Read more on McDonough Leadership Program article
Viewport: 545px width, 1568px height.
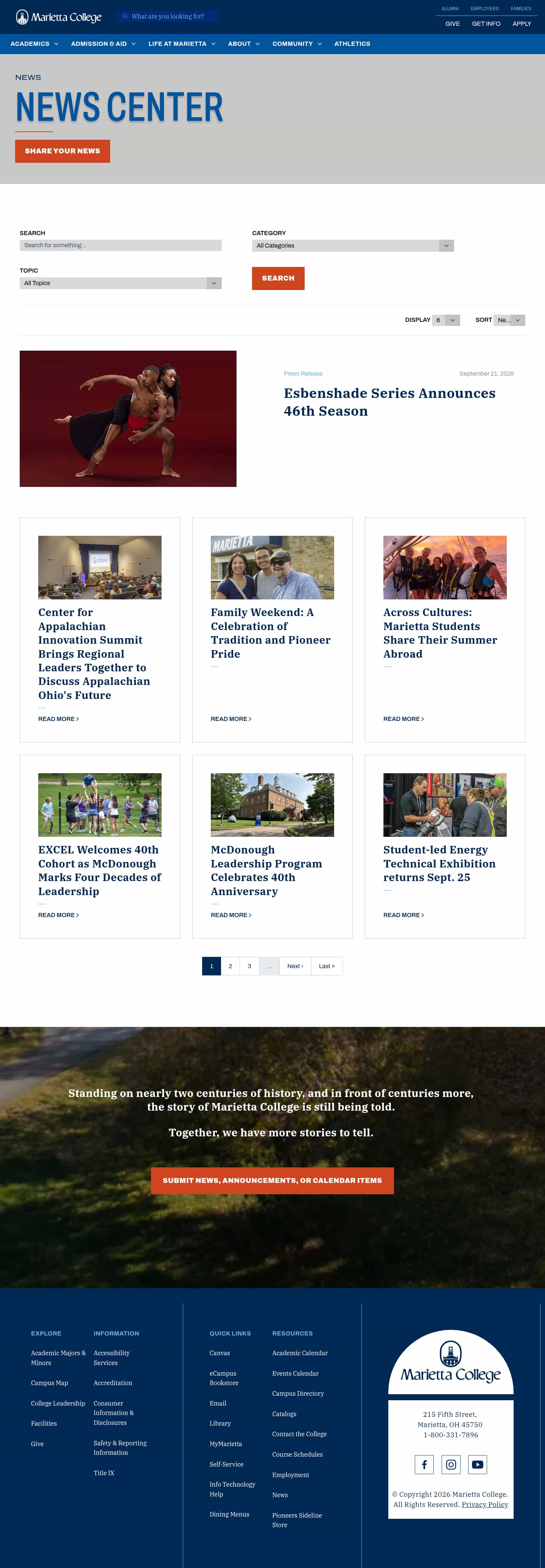coord(231,915)
